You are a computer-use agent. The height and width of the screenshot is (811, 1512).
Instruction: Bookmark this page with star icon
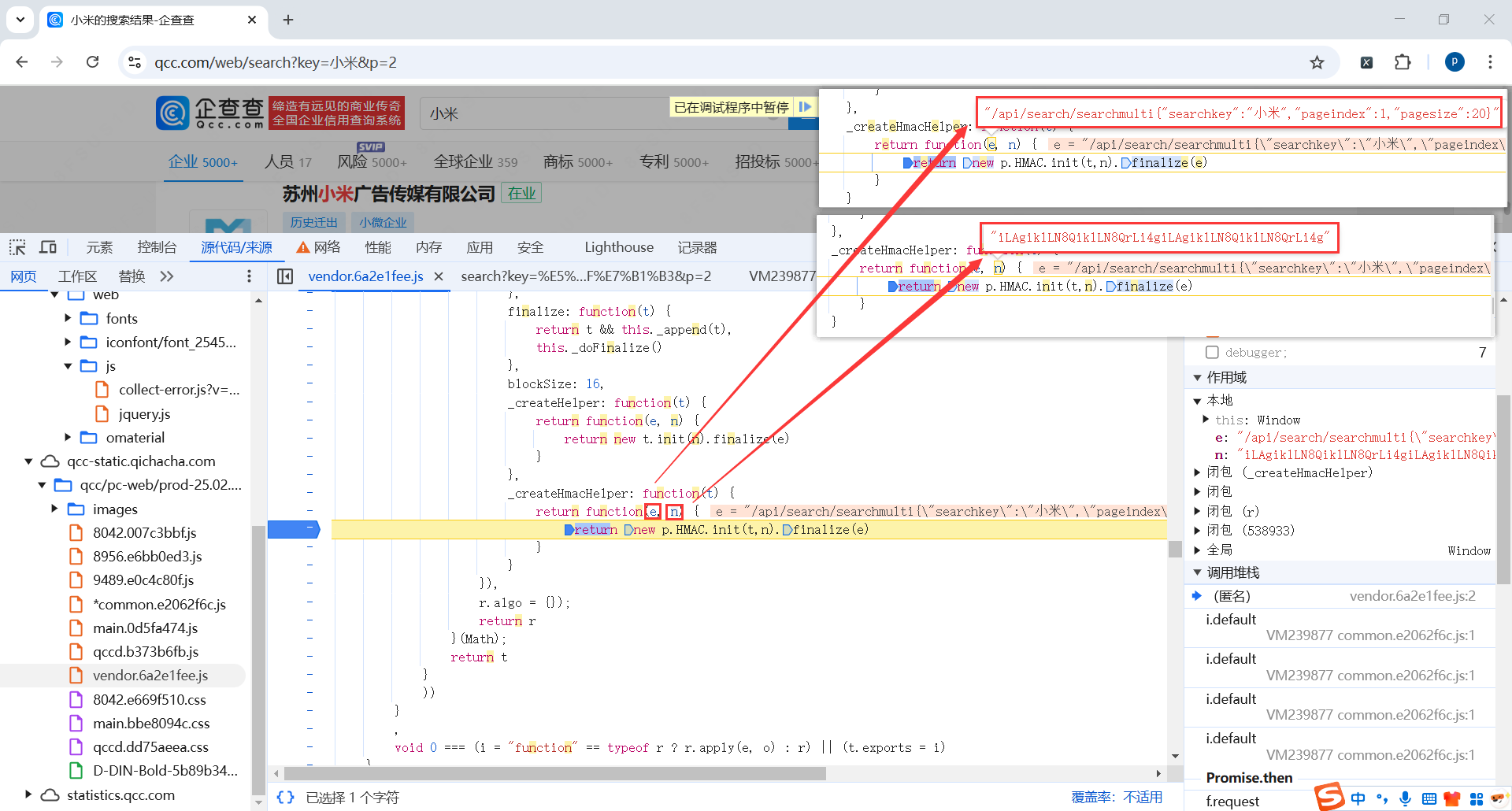1317,62
